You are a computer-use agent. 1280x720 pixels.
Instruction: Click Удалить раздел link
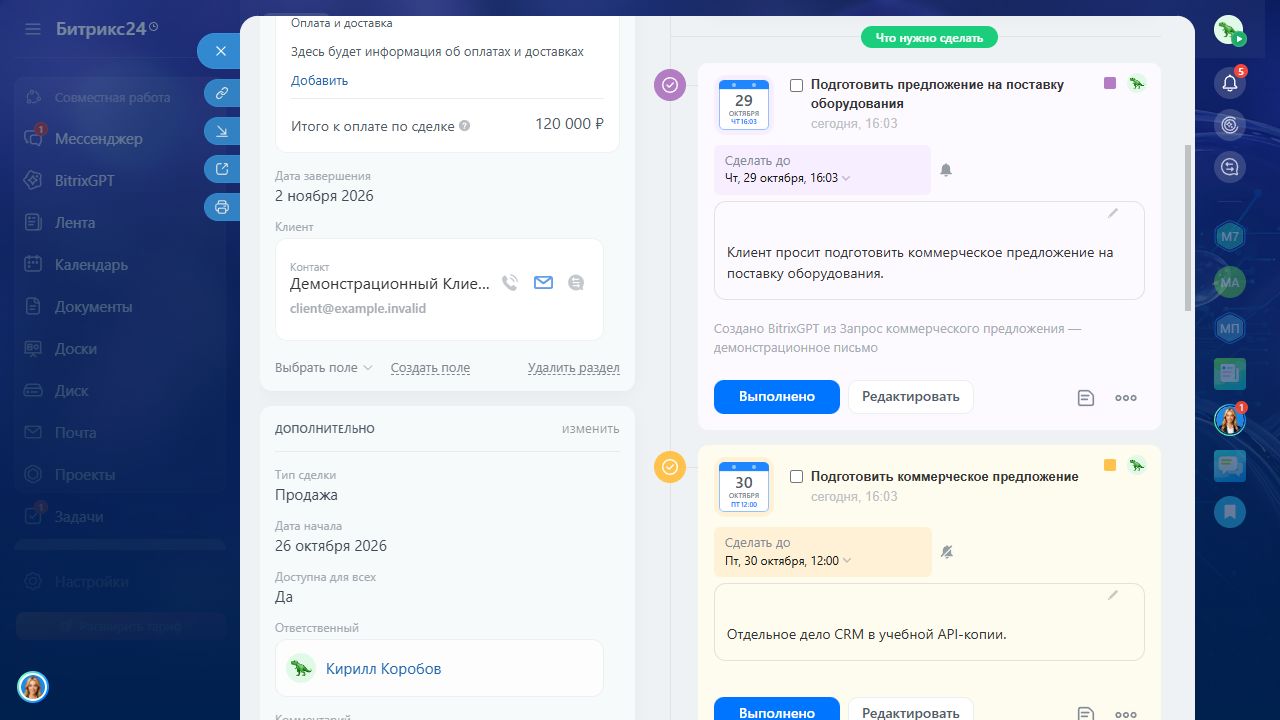pyautogui.click(x=574, y=368)
